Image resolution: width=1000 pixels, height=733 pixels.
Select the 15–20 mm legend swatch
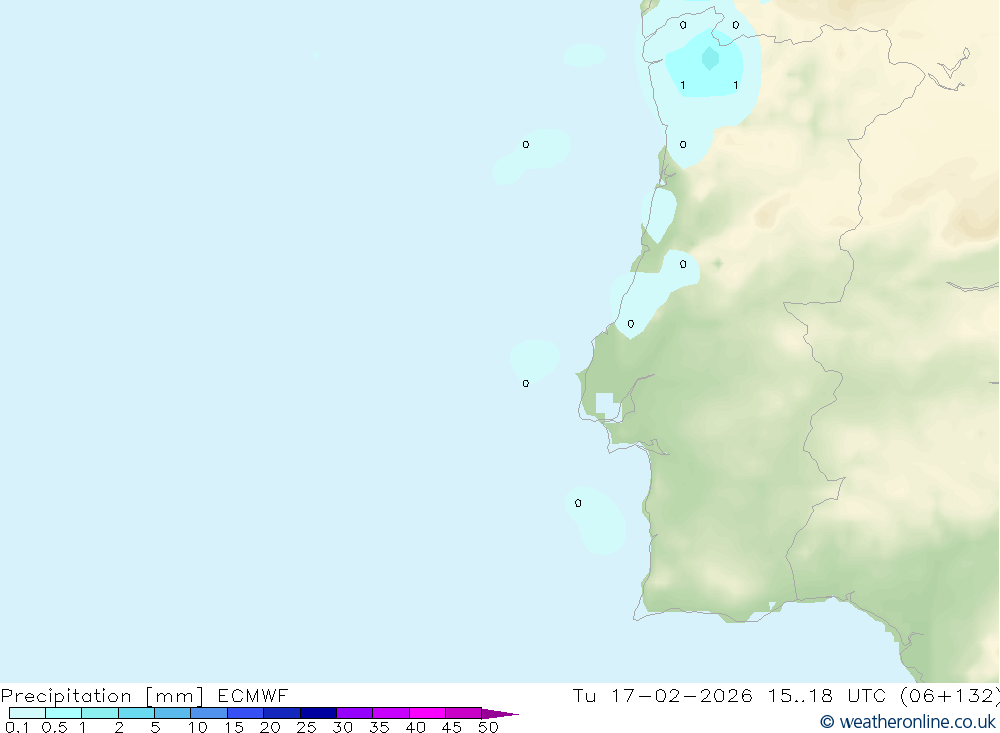click(x=246, y=713)
